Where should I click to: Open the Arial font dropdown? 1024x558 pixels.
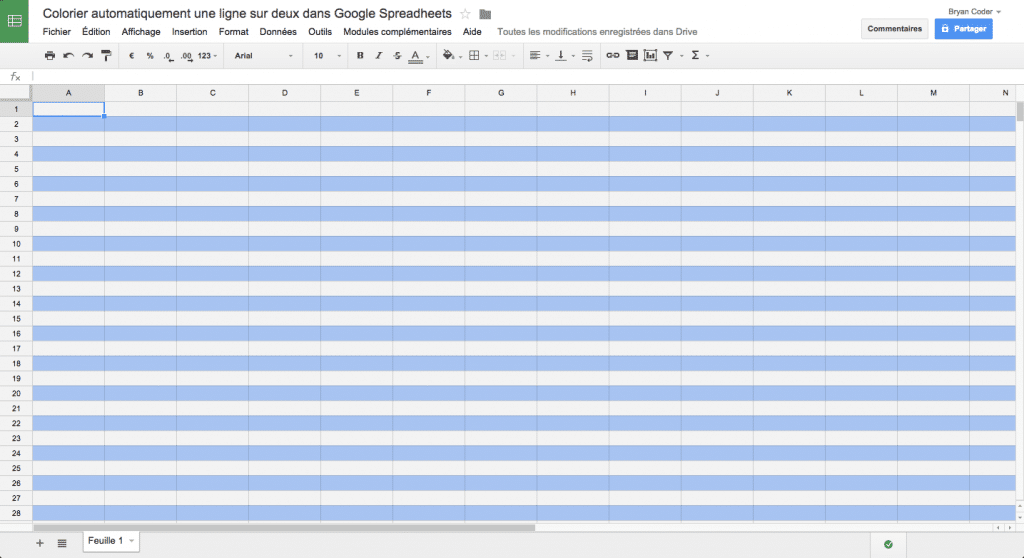[264, 56]
